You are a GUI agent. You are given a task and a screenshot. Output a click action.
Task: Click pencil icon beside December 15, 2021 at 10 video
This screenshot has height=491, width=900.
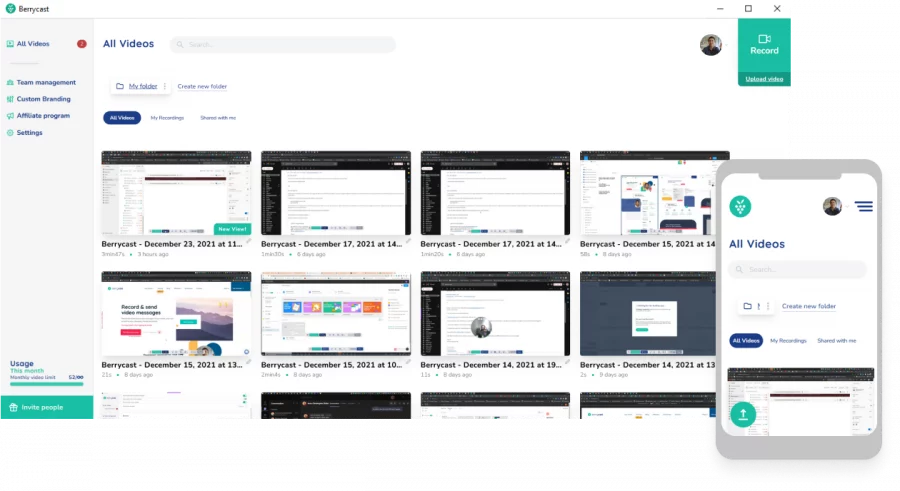pos(408,362)
